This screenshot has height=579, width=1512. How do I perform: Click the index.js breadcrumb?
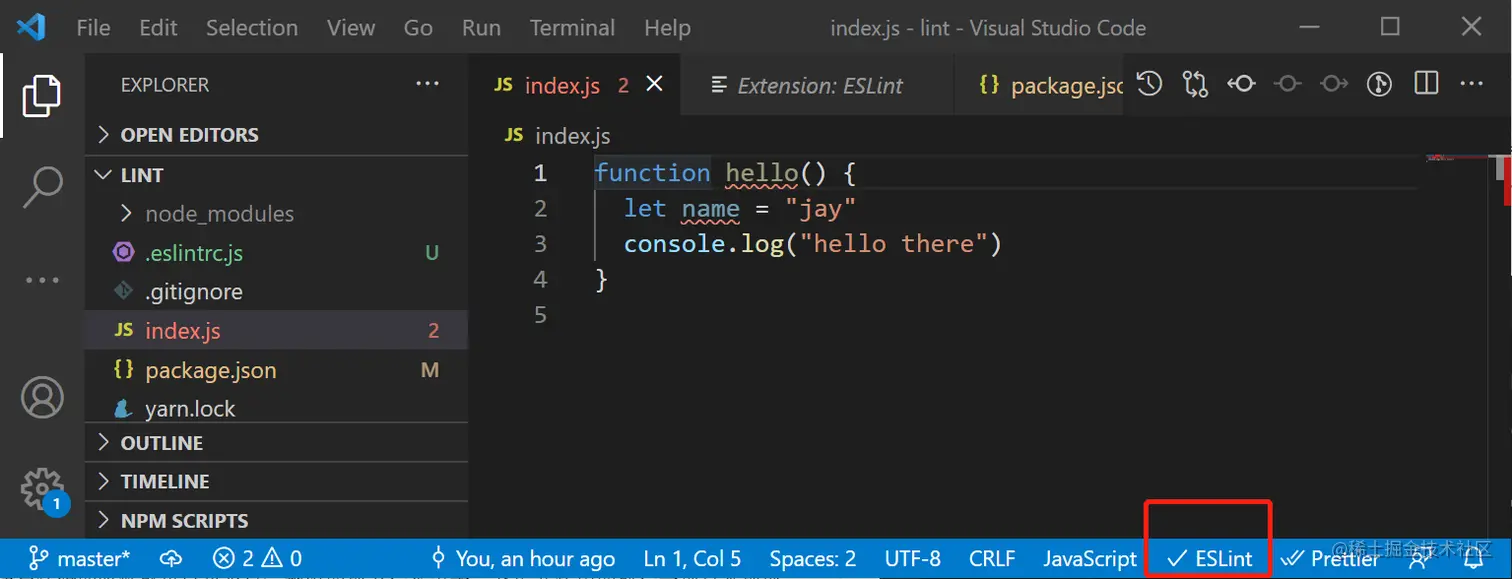click(558, 136)
